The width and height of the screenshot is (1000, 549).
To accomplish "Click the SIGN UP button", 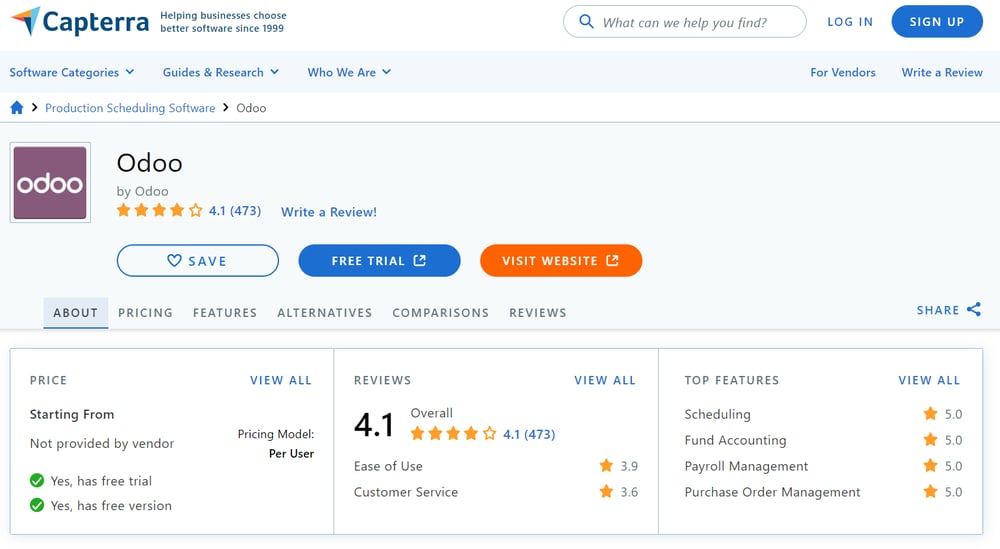I will (937, 22).
